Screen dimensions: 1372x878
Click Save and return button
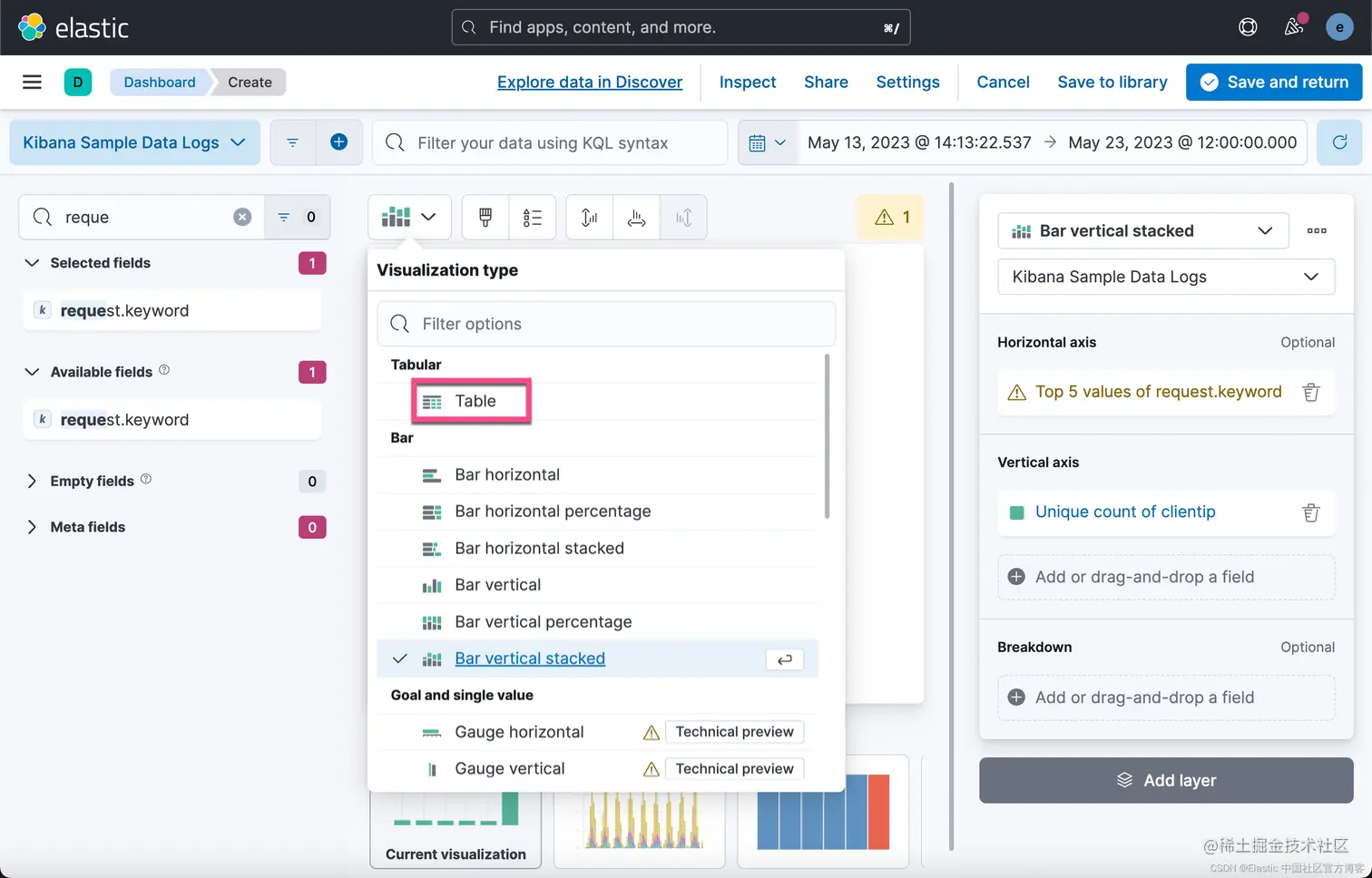point(1274,82)
